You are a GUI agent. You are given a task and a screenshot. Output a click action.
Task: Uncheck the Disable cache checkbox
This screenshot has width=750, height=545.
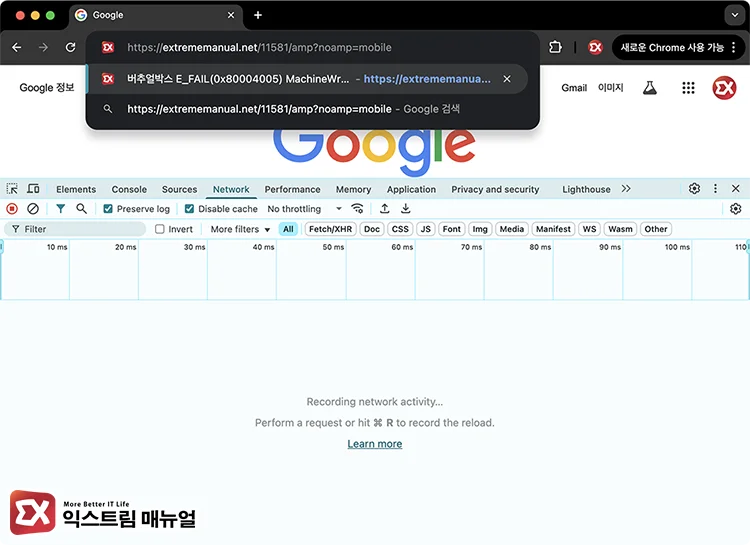coord(189,209)
